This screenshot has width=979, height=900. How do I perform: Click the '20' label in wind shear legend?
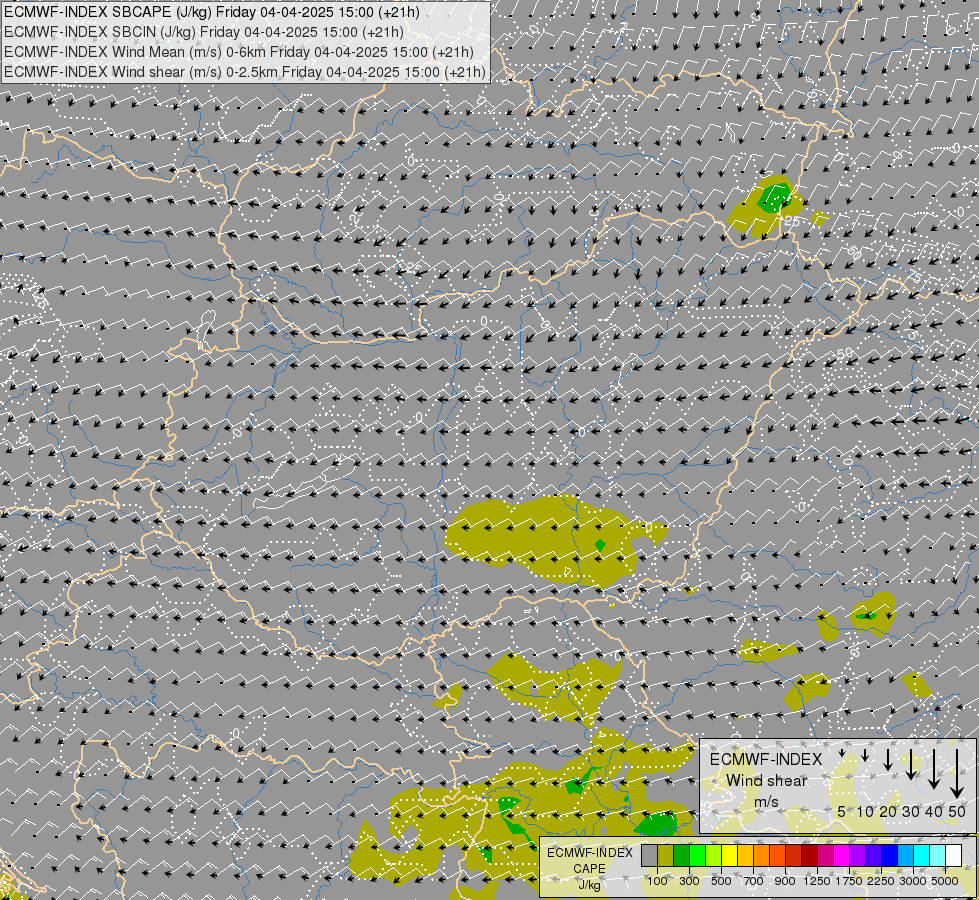pos(888,811)
